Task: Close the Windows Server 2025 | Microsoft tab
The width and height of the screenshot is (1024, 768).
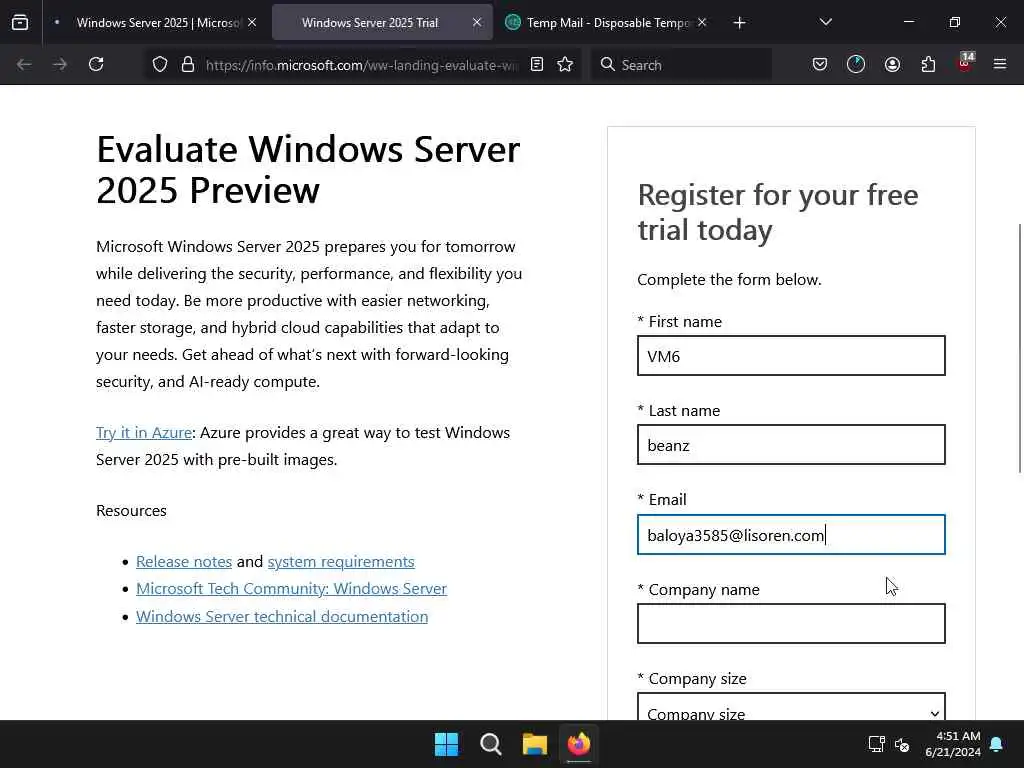Action: click(252, 23)
